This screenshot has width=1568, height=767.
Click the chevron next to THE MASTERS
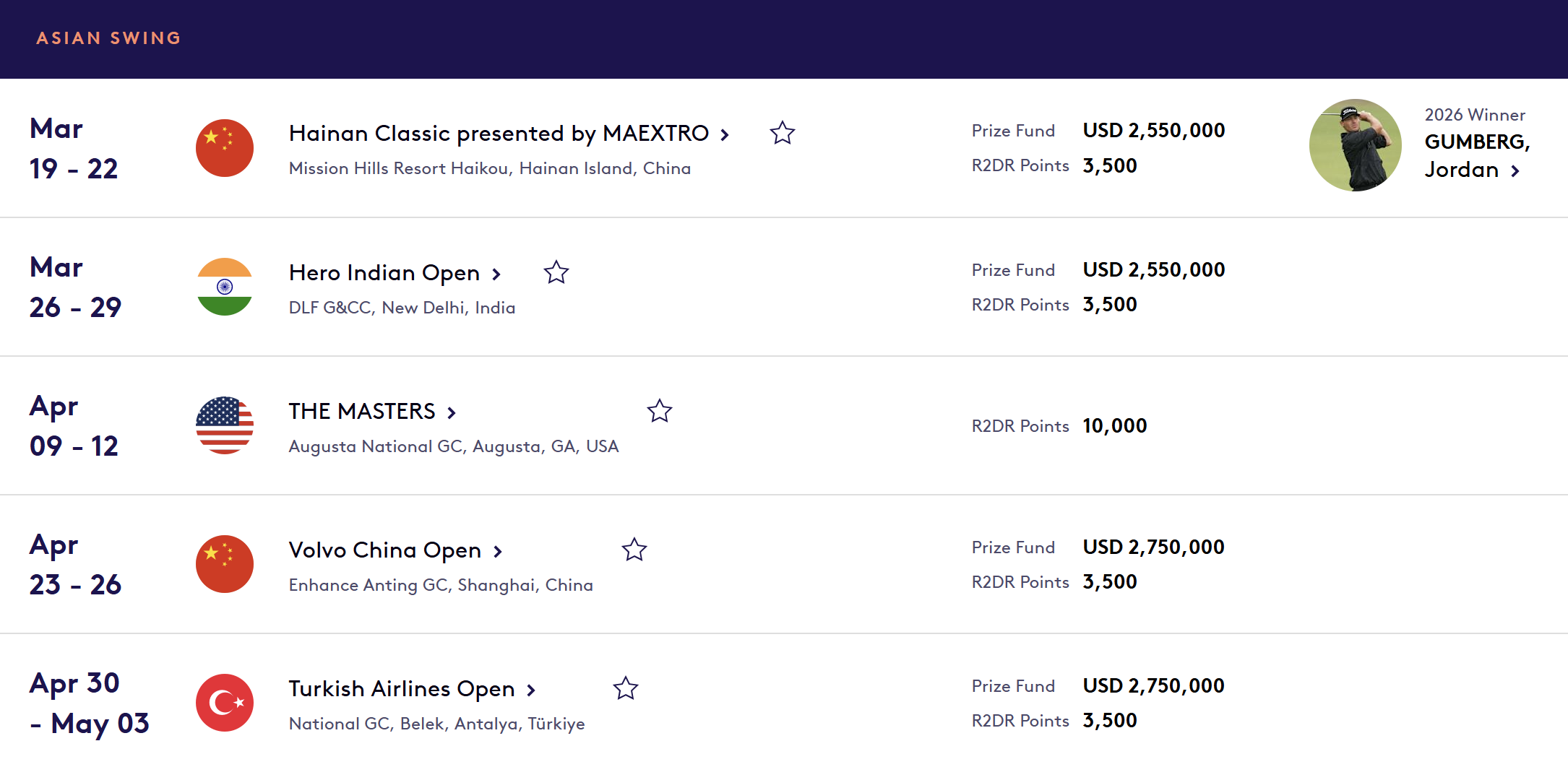point(452,412)
